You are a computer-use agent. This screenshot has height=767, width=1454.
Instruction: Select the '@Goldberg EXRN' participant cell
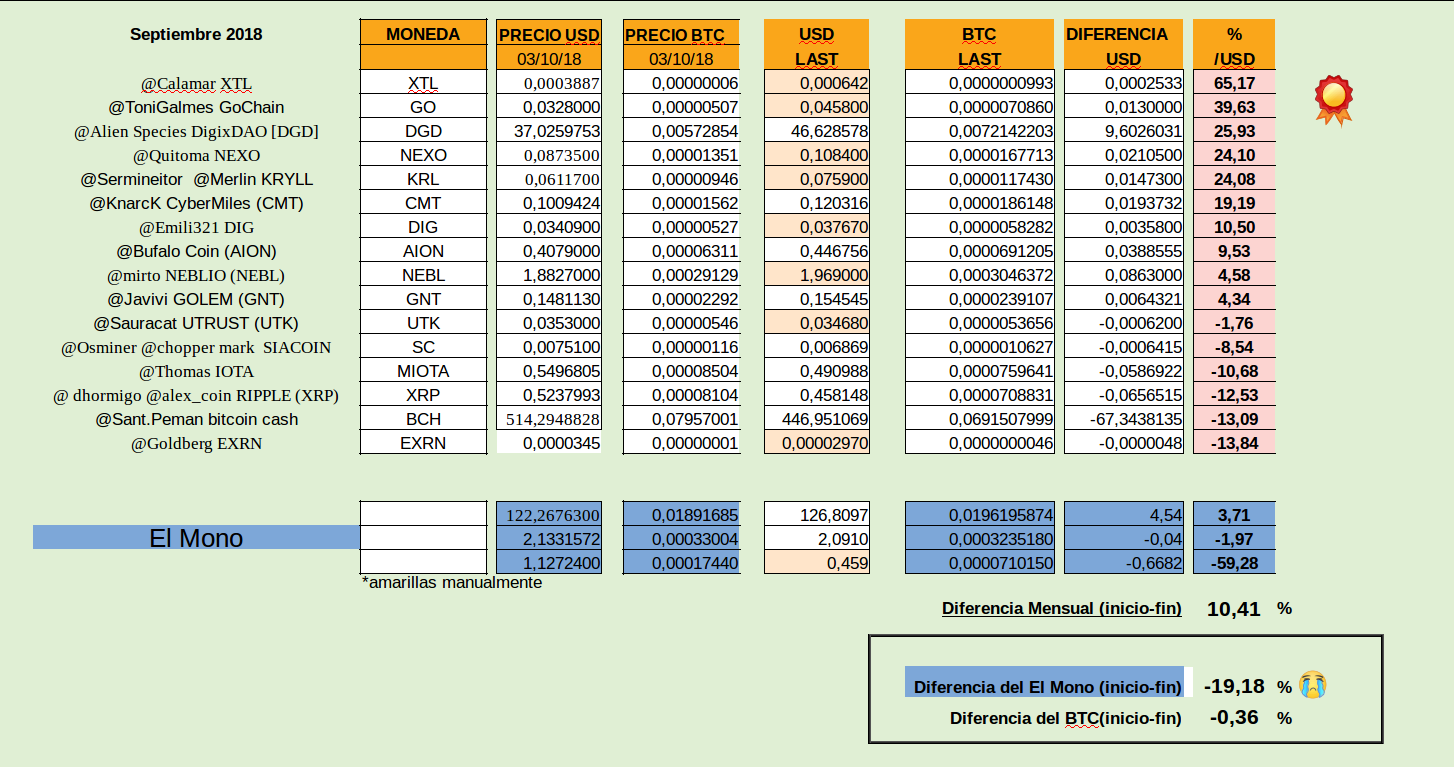tap(196, 443)
